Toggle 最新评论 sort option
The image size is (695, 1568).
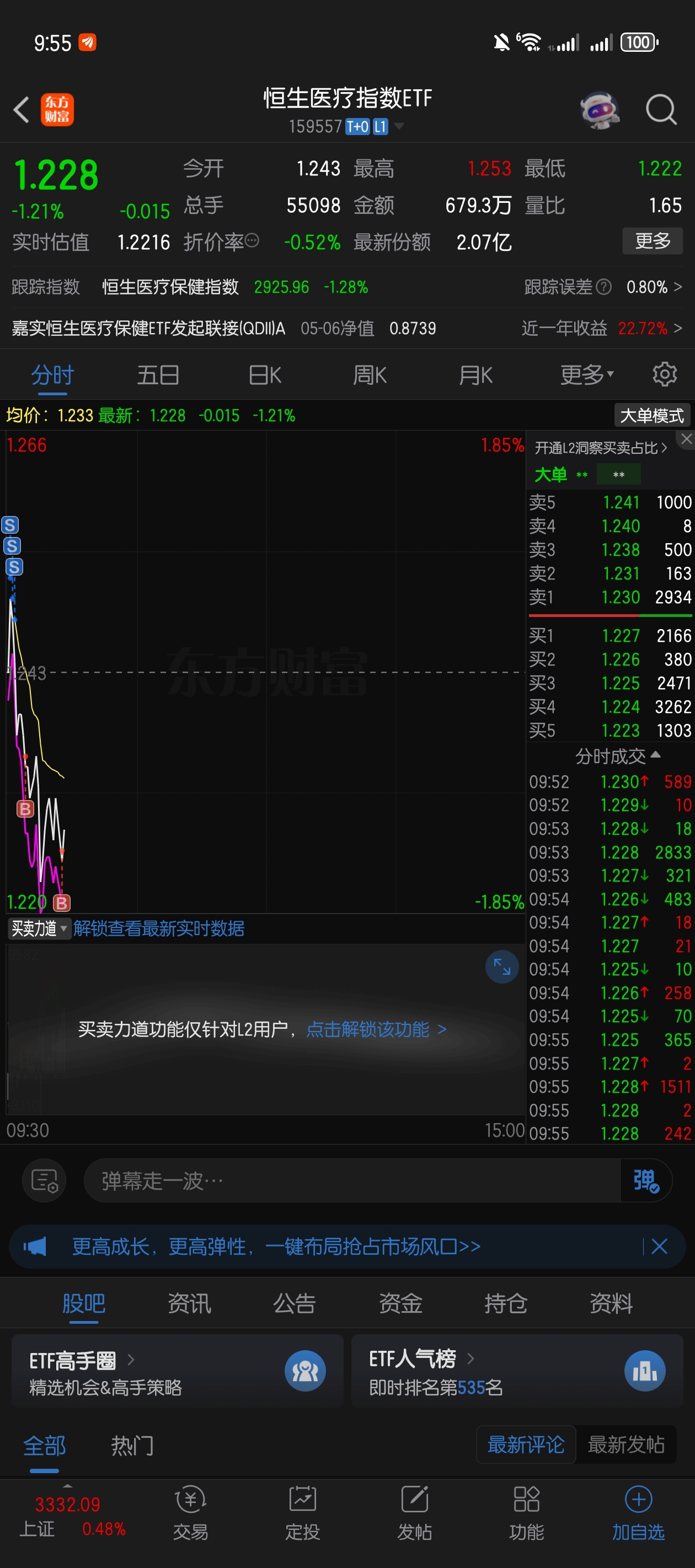[526, 1445]
